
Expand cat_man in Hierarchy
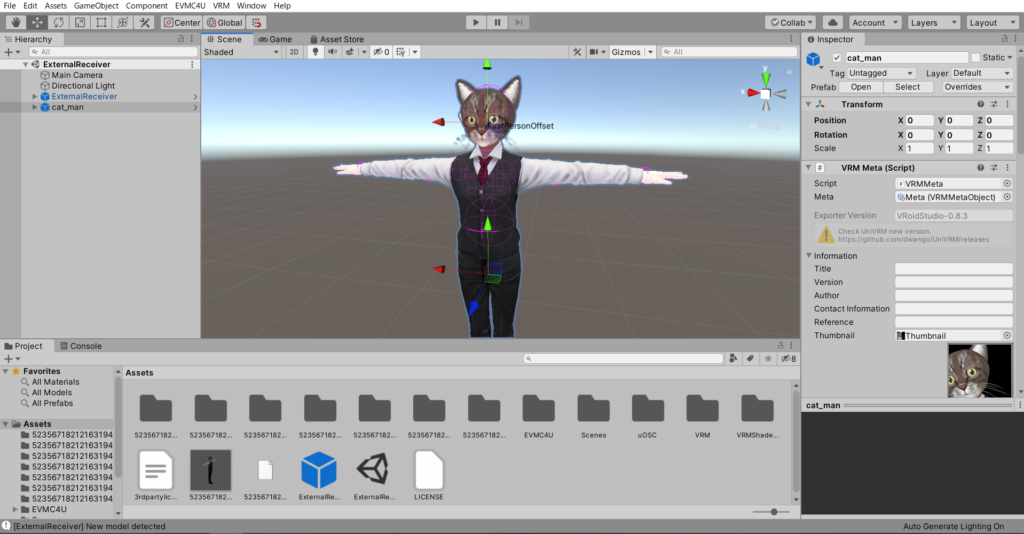click(35, 107)
